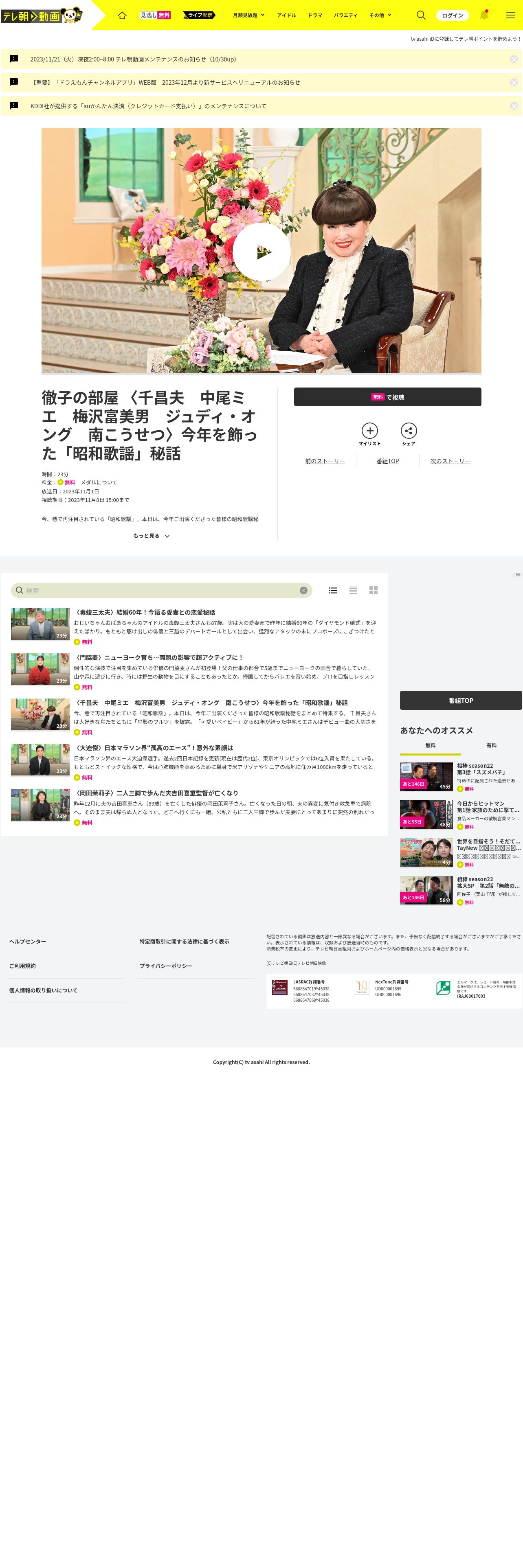Add the episode to マイリスト
The height and width of the screenshot is (1568, 523).
pyautogui.click(x=369, y=434)
